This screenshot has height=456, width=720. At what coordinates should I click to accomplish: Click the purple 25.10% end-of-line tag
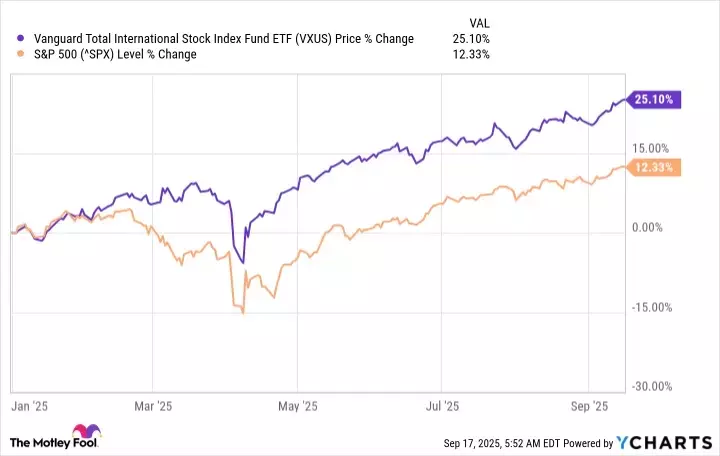[x=654, y=99]
